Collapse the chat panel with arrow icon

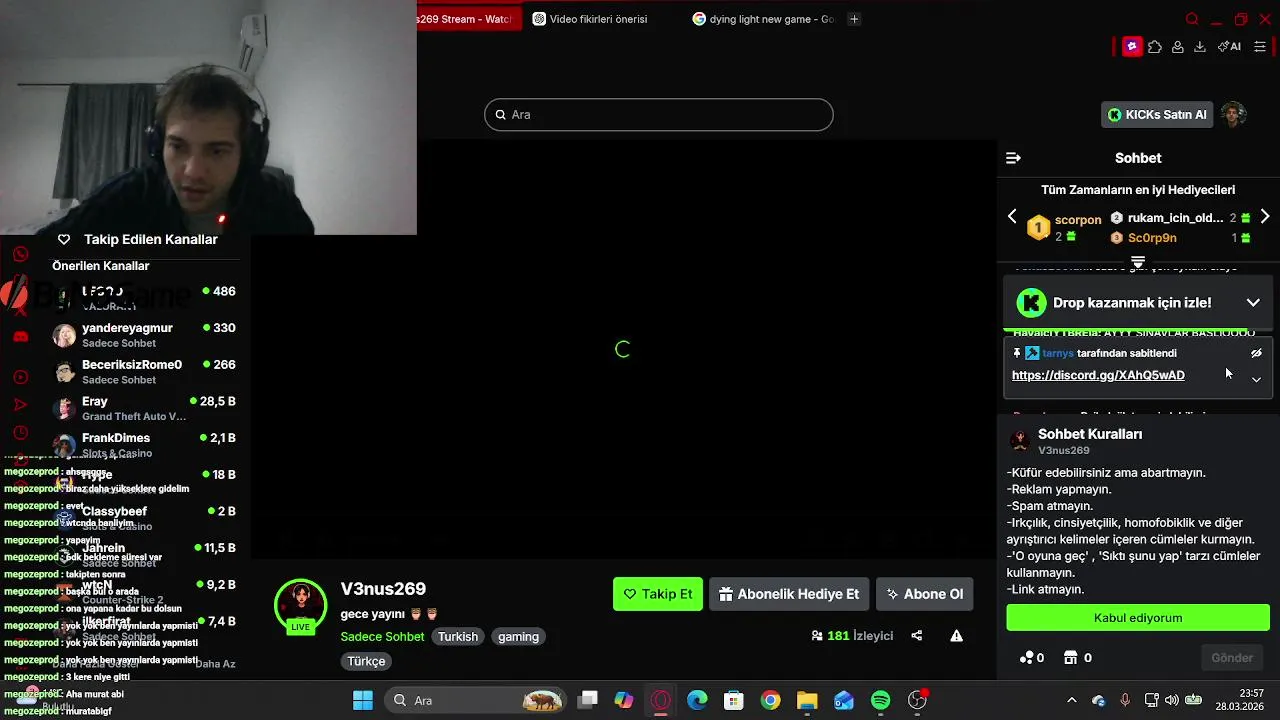click(x=1013, y=158)
